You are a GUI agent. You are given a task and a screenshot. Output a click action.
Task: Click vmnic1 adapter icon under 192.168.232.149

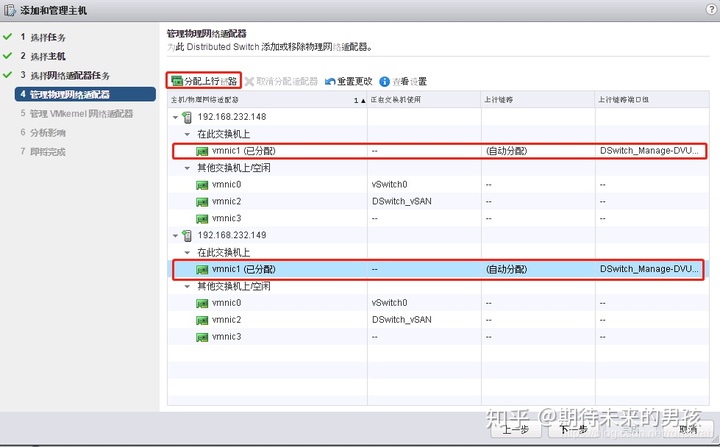[202, 270]
